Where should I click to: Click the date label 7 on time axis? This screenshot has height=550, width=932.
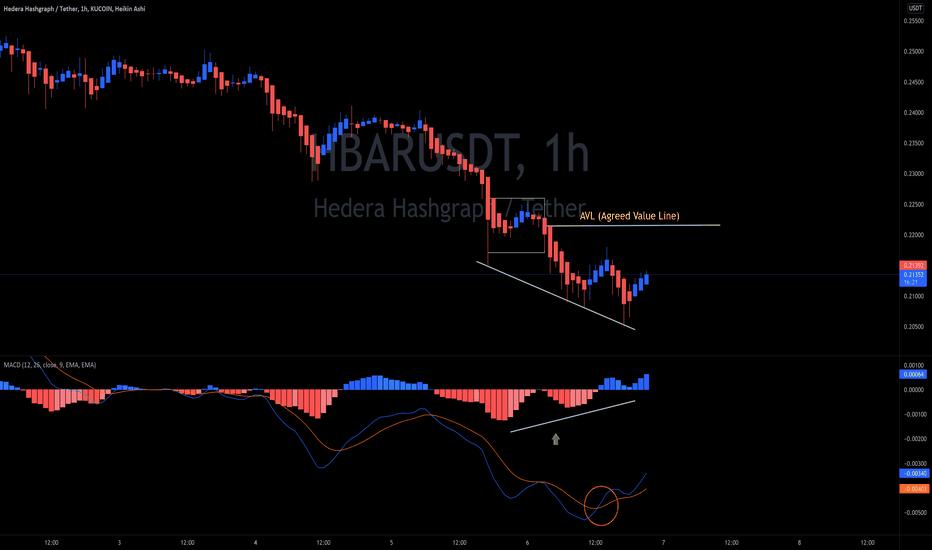tap(663, 543)
